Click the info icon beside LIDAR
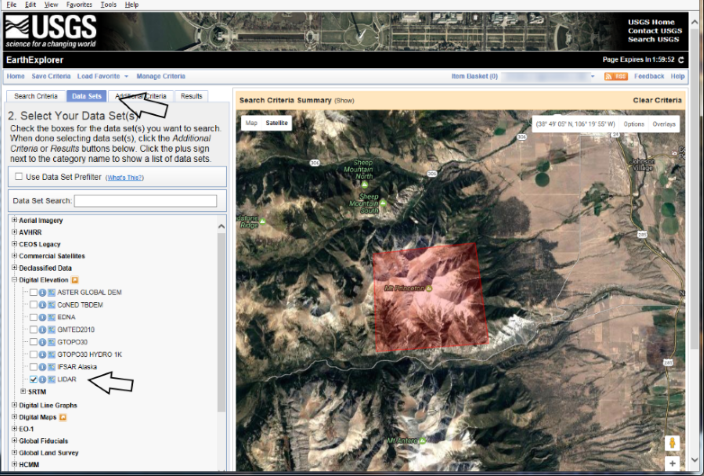The height and width of the screenshot is (476, 704). pos(43,380)
